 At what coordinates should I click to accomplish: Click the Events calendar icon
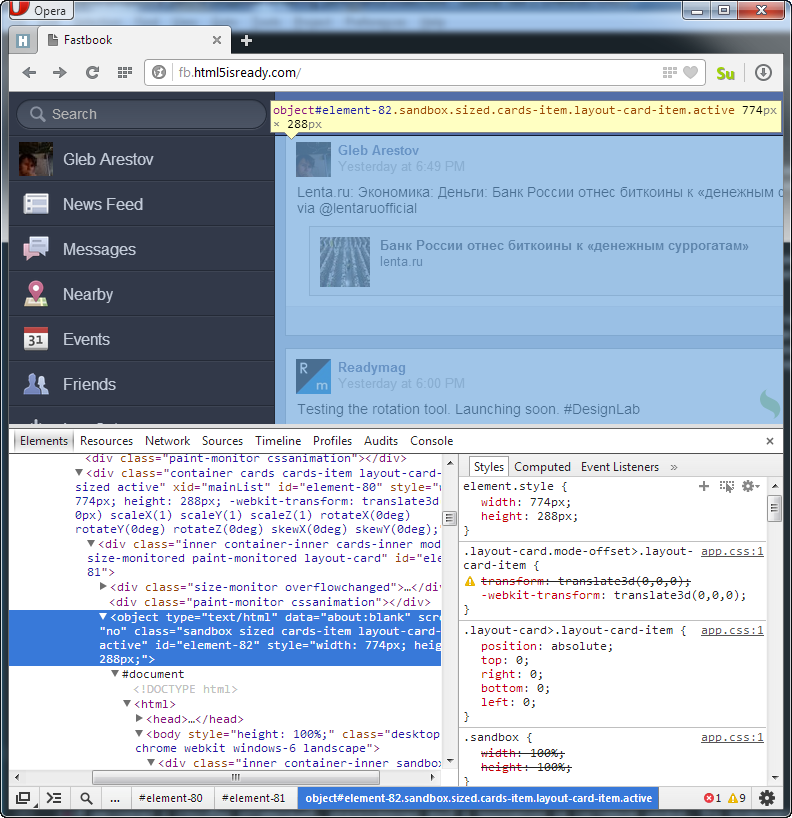click(35, 339)
